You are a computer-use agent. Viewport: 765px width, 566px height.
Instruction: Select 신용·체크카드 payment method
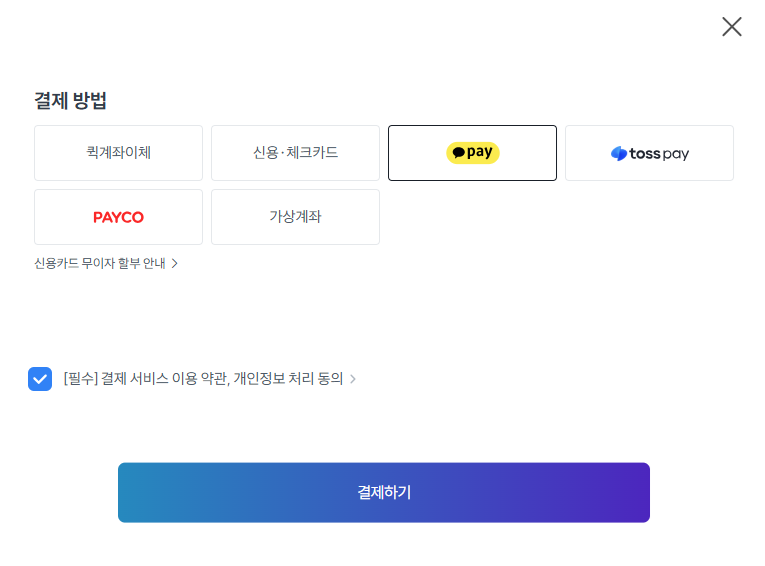[x=295, y=153]
